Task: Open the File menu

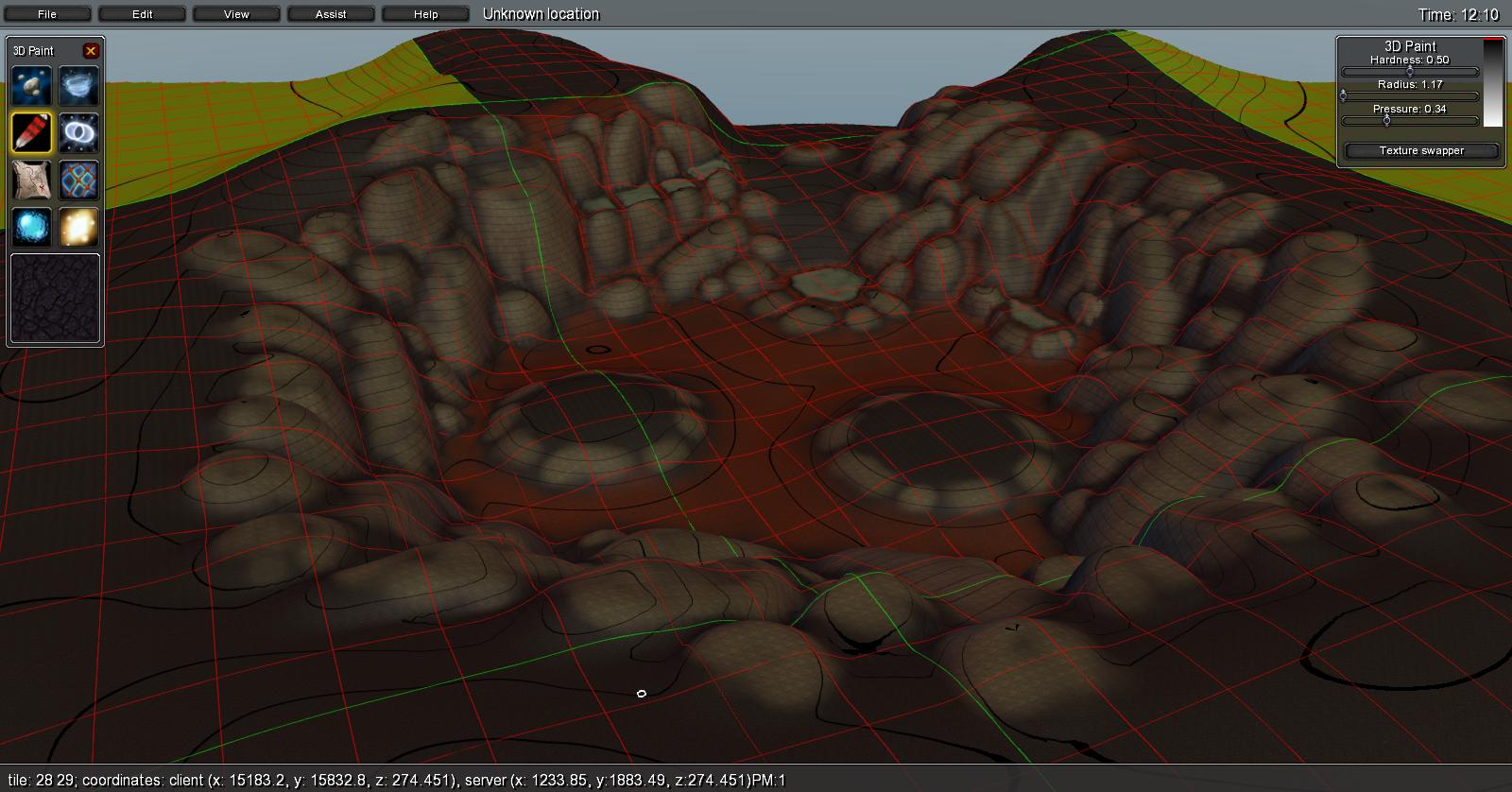Action: tap(47, 14)
